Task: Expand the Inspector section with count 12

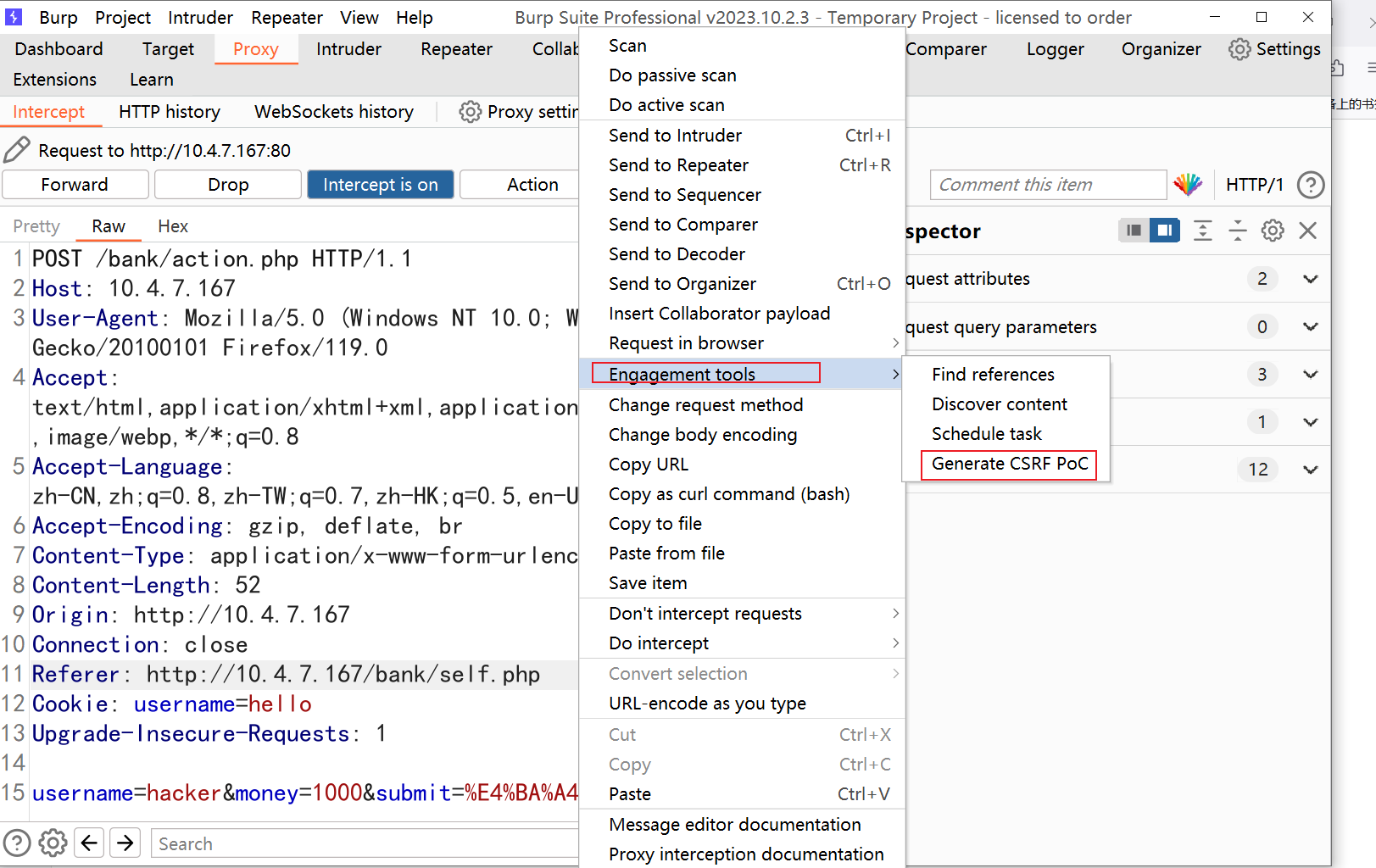Action: pos(1311,470)
